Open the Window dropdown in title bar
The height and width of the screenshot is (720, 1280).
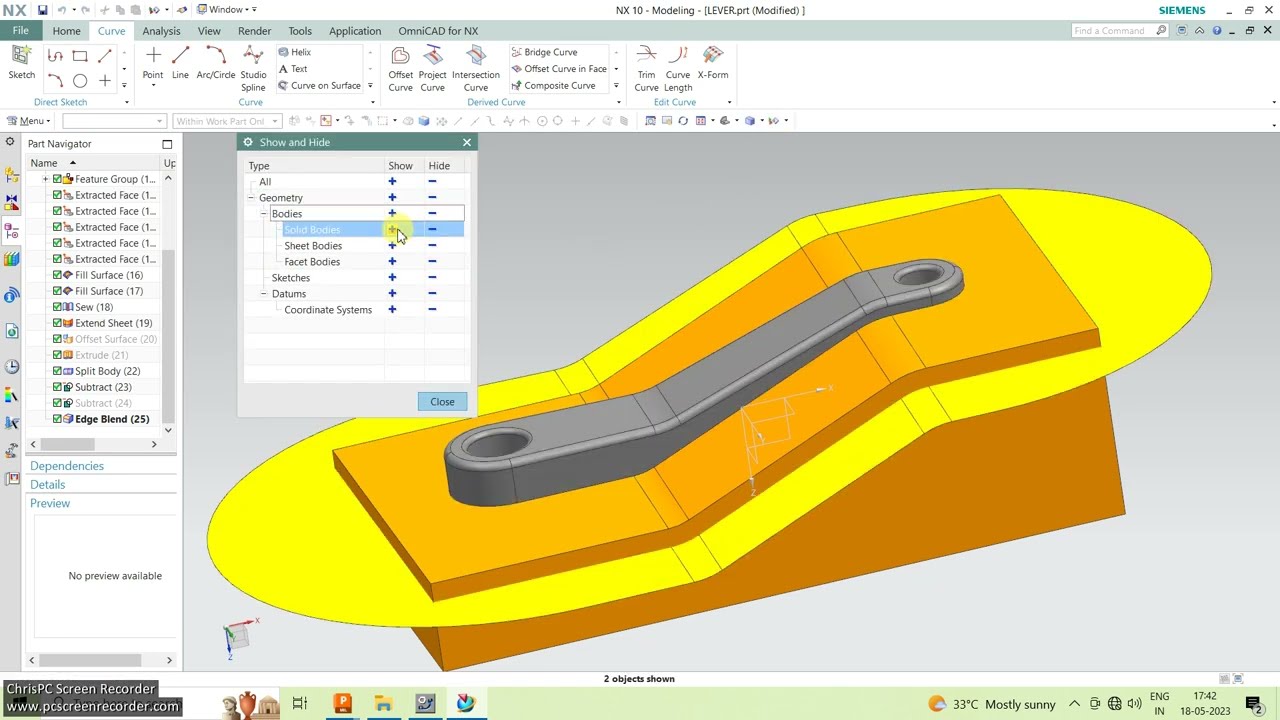(227, 10)
